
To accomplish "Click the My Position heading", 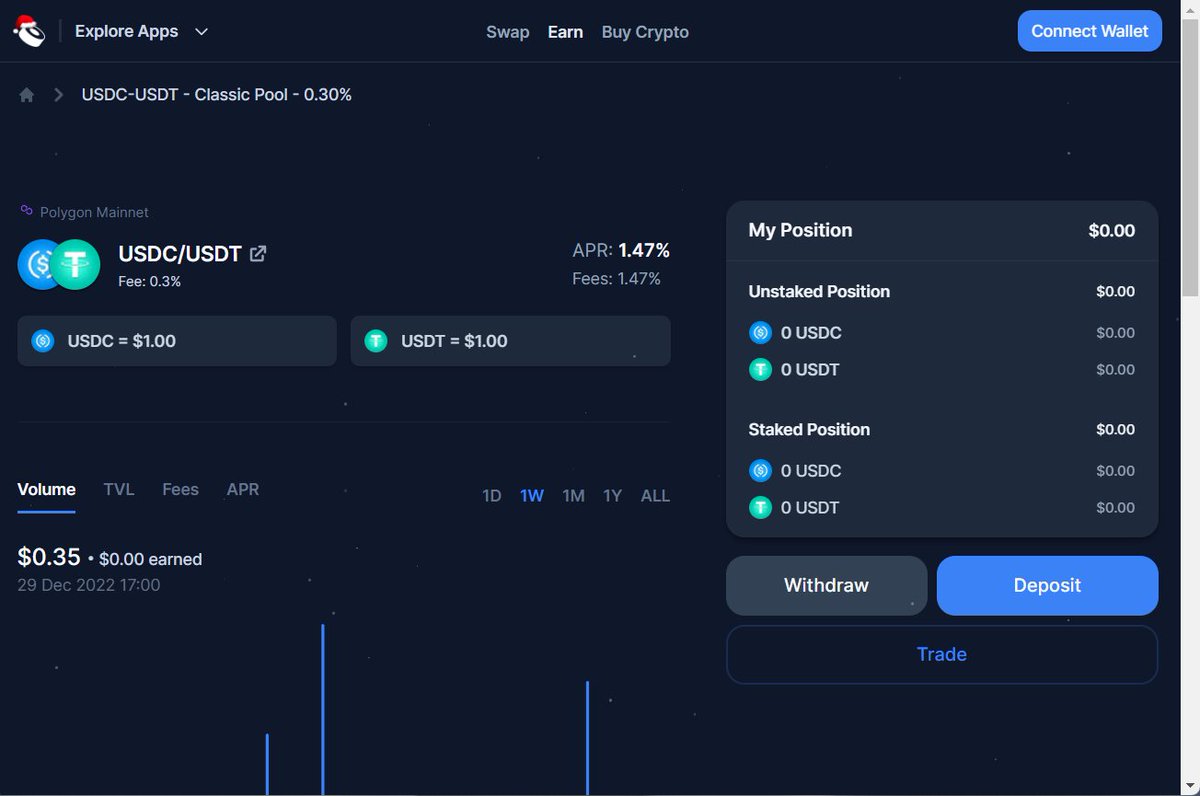I will pyautogui.click(x=800, y=230).
